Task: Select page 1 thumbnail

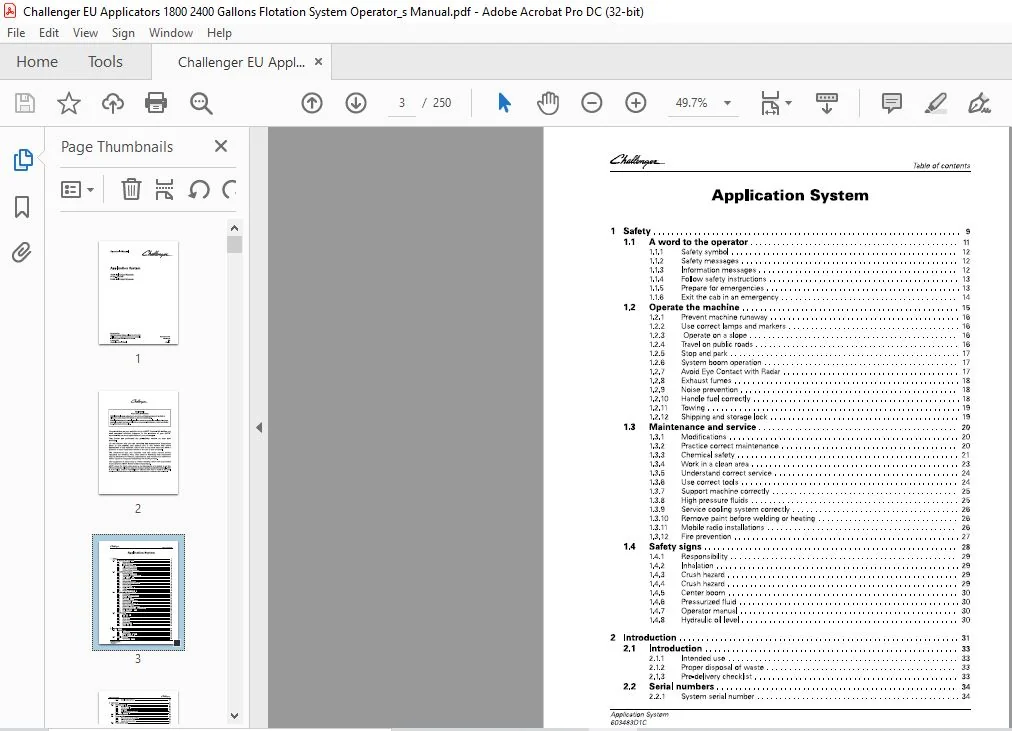Action: click(x=138, y=293)
